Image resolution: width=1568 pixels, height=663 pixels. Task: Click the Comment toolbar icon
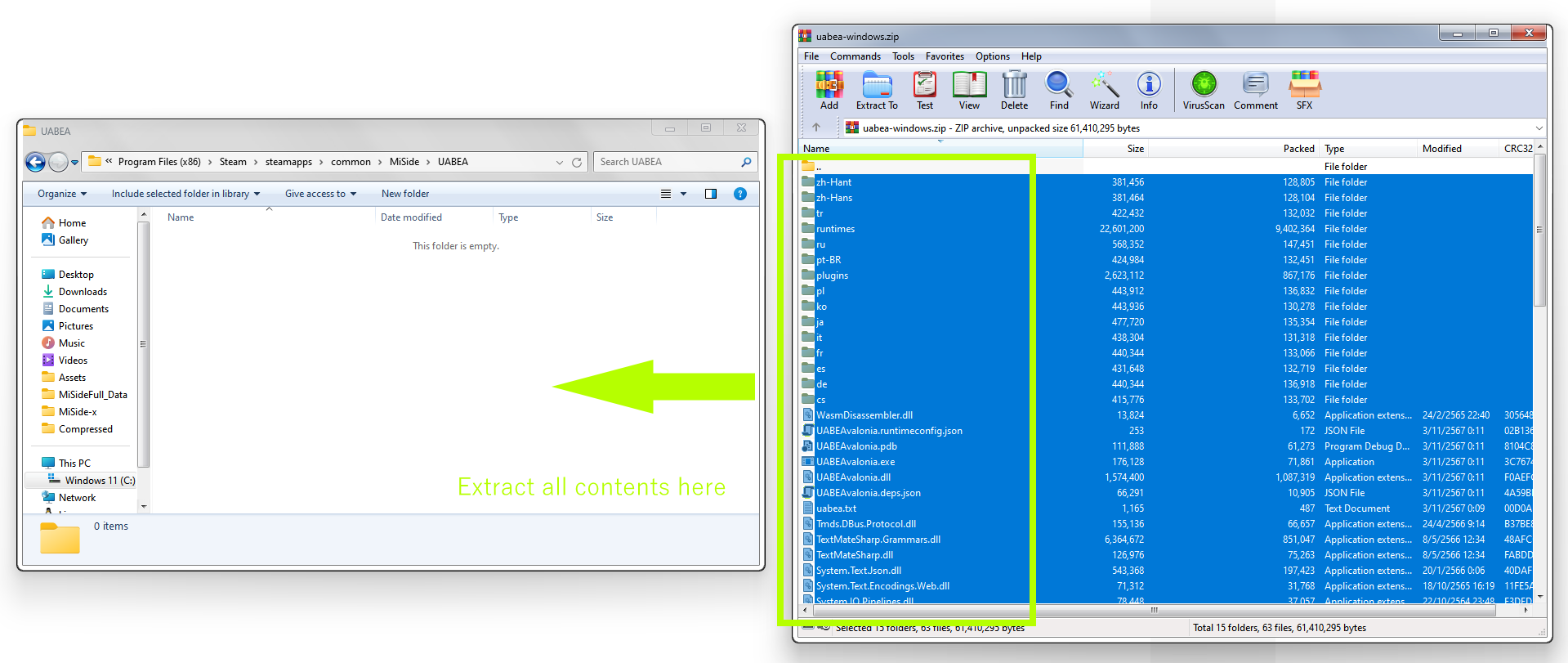pos(1256,90)
